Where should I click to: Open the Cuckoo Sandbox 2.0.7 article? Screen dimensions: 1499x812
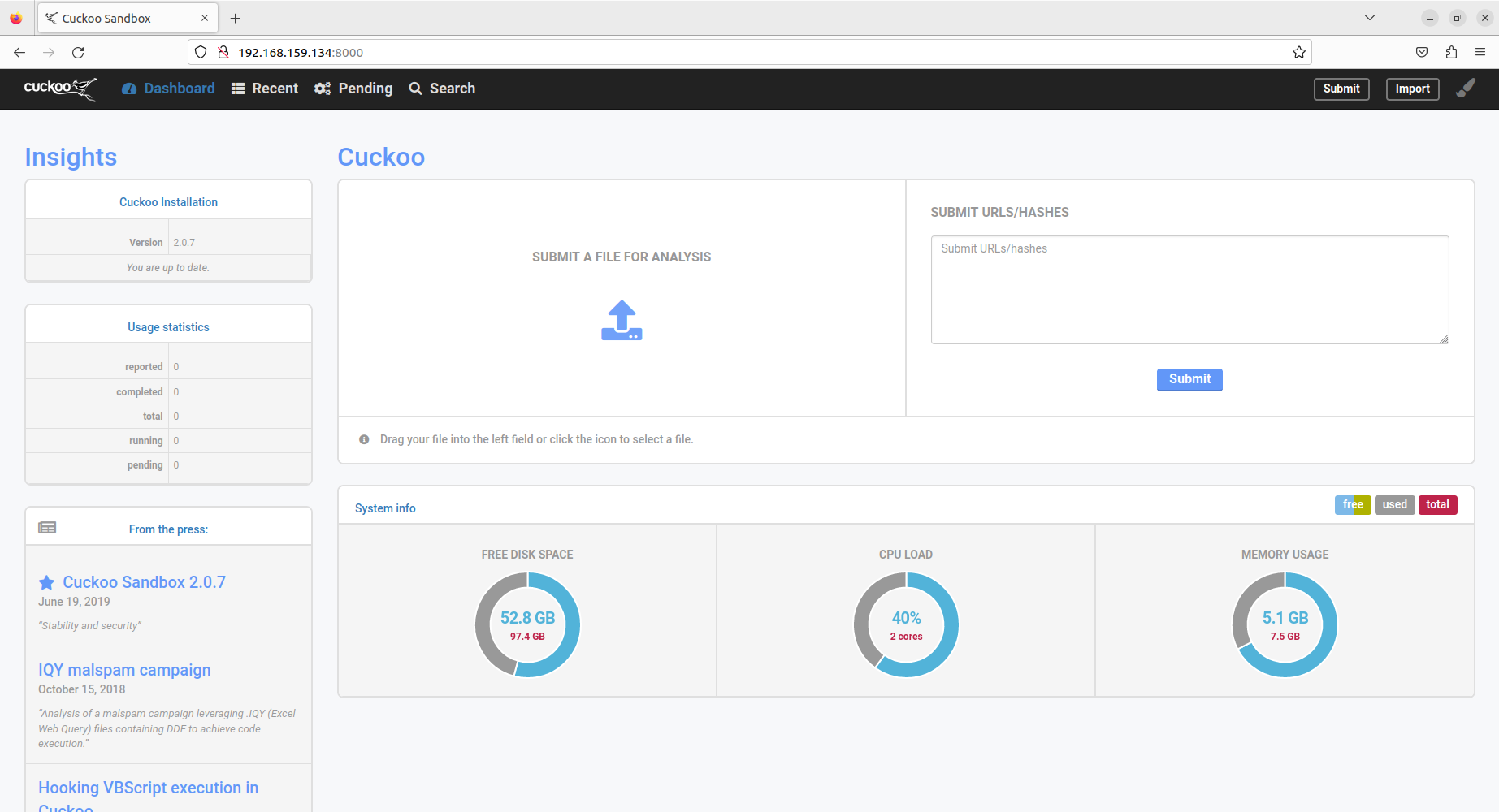144,582
